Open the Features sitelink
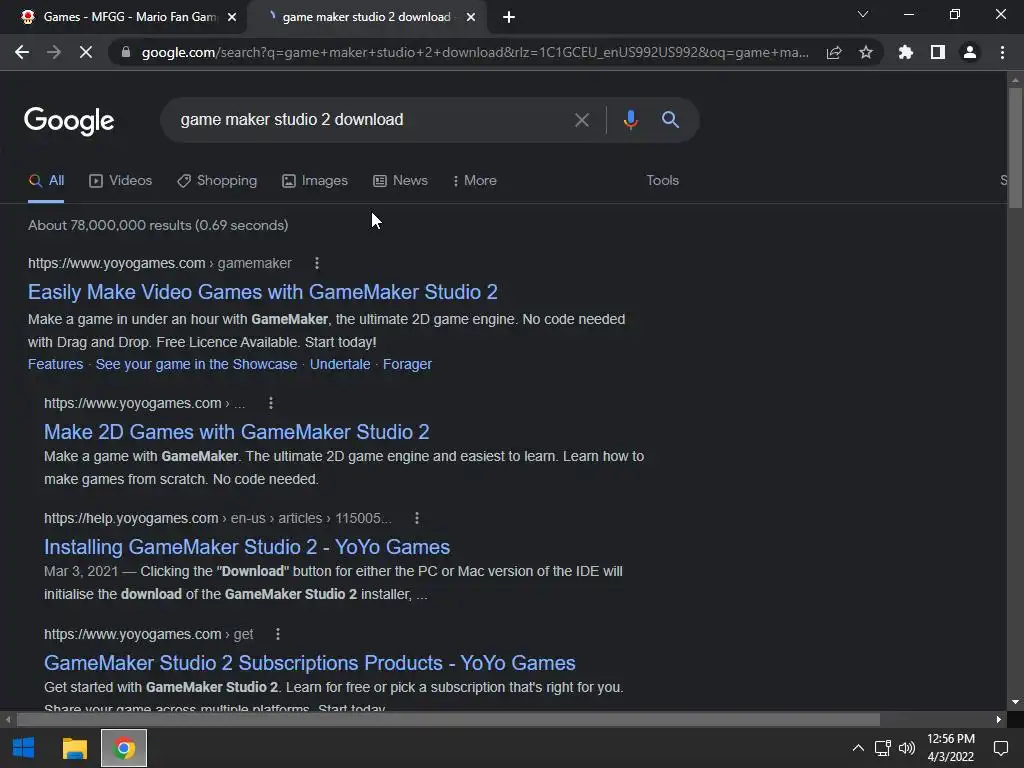 point(56,364)
